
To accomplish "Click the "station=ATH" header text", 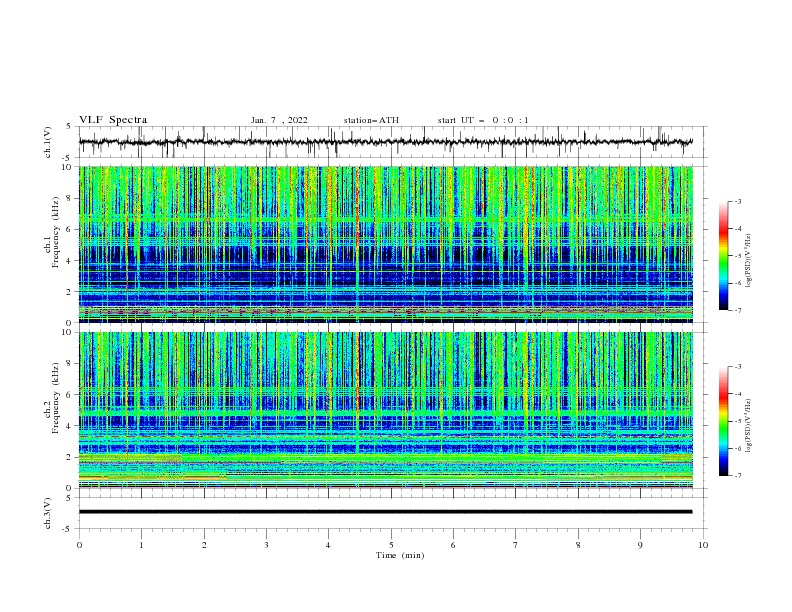I will (x=371, y=120).
